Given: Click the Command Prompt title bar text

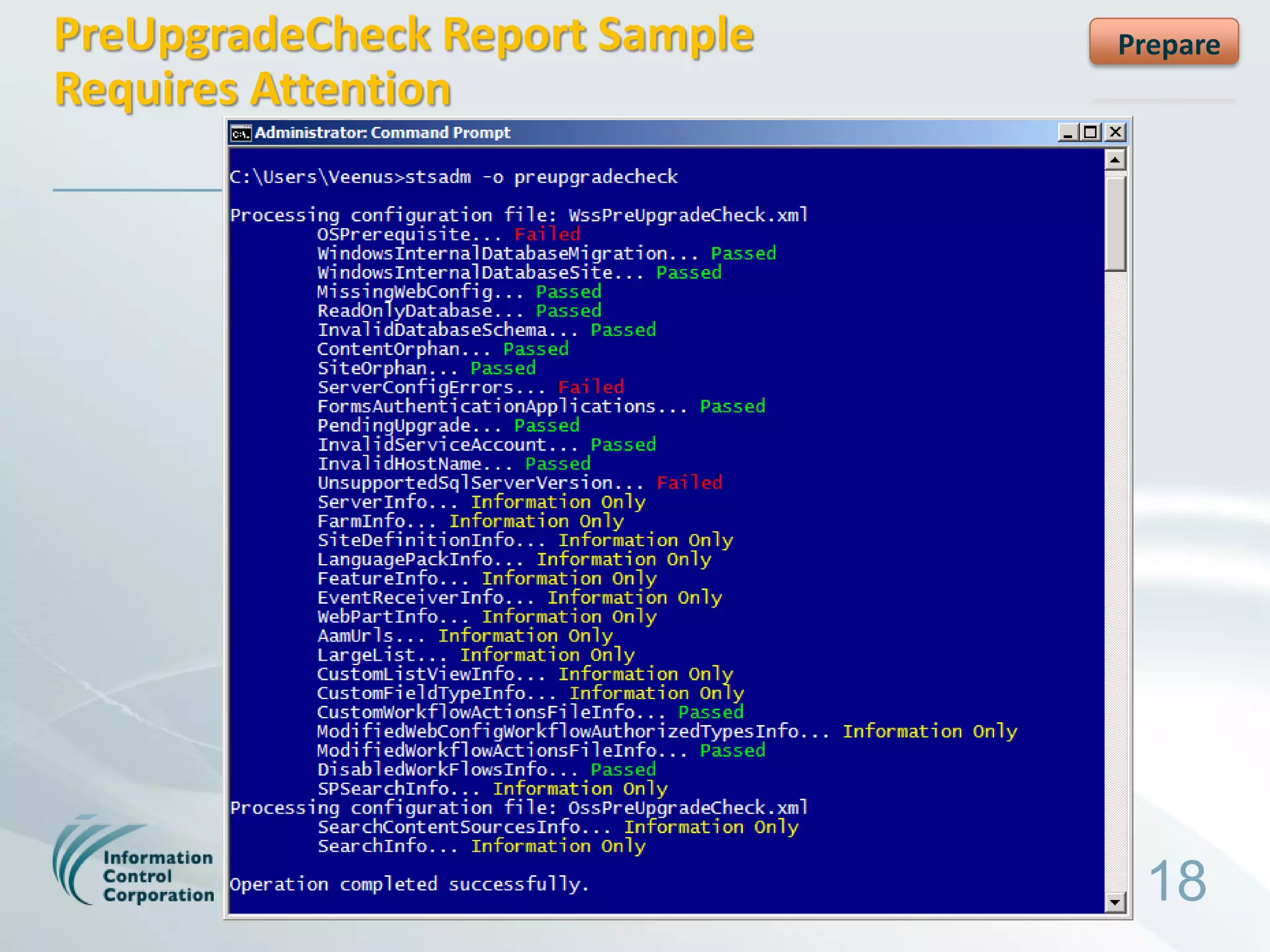Looking at the screenshot, I should (x=382, y=133).
